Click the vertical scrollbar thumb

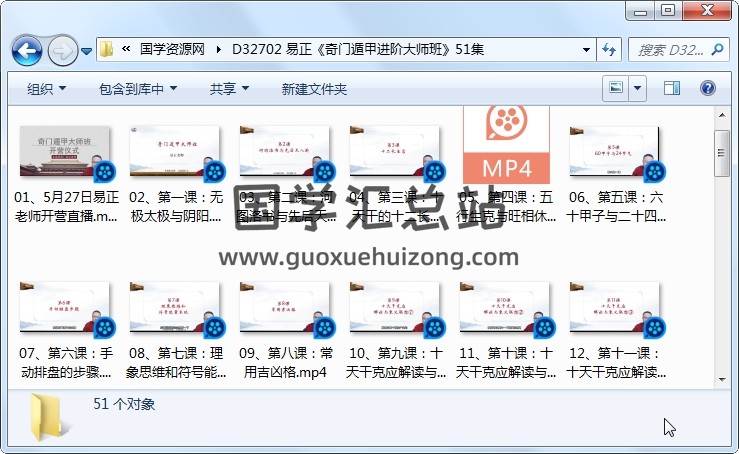point(722,153)
